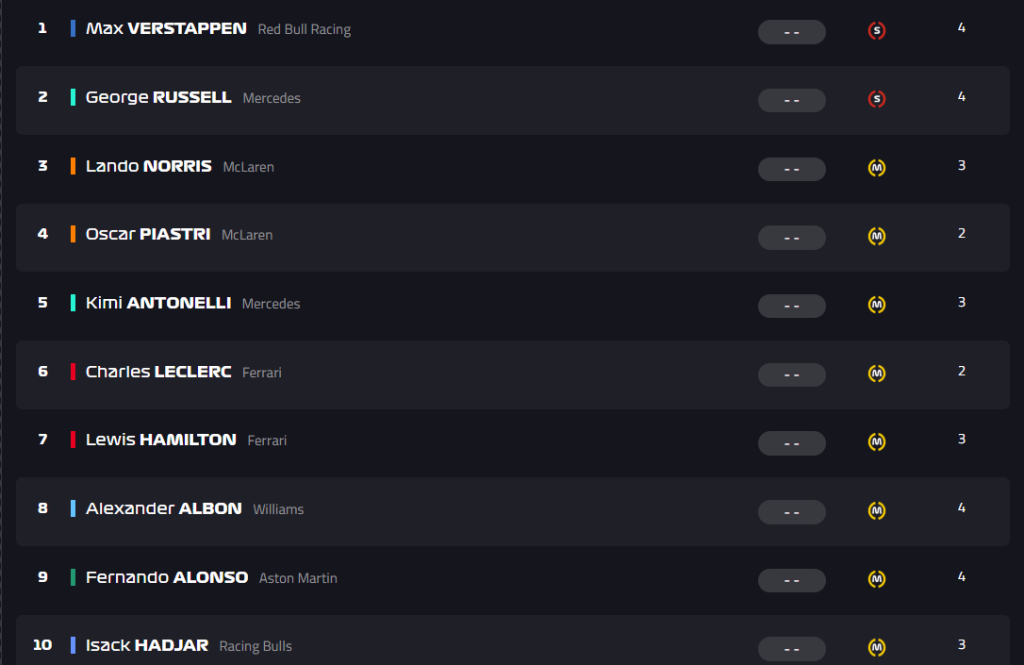1024x665 pixels.
Task: Click Lewis Hamilton's medium tyre icon
Action: pos(876,442)
